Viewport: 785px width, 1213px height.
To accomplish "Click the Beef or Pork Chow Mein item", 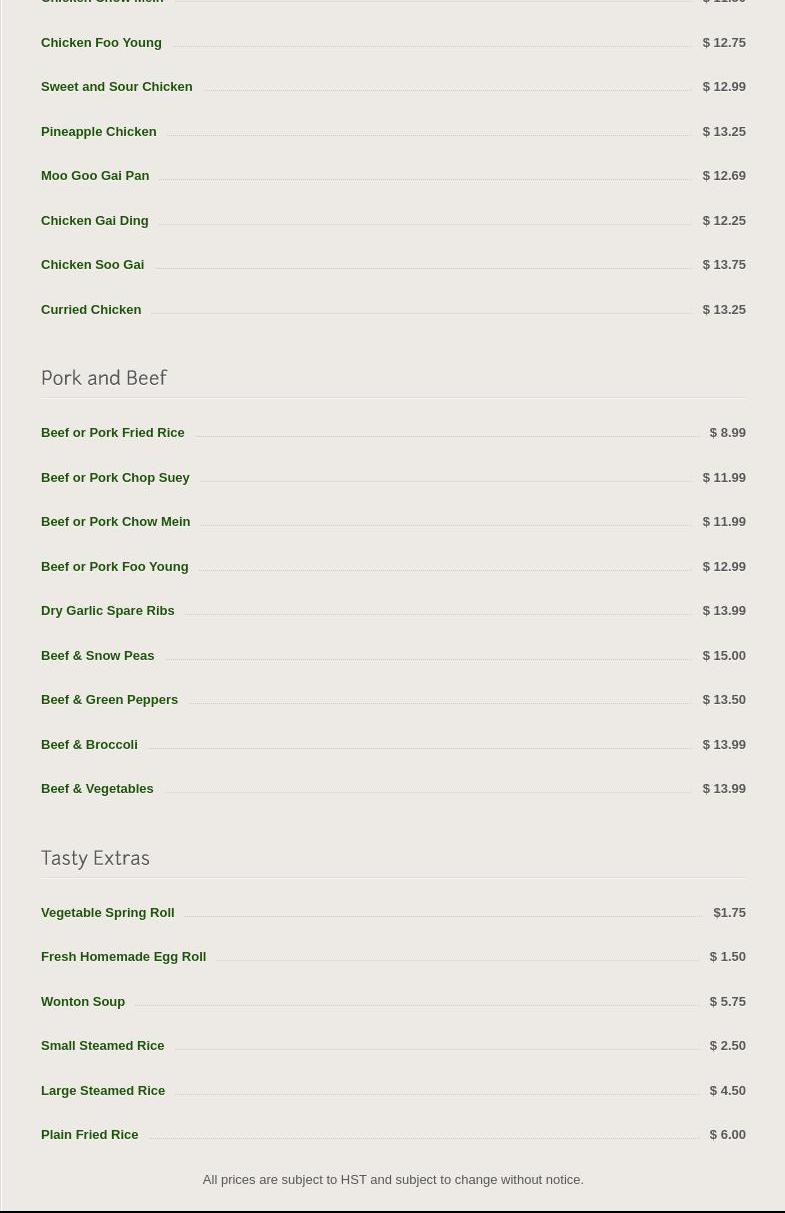I will coord(115,522).
